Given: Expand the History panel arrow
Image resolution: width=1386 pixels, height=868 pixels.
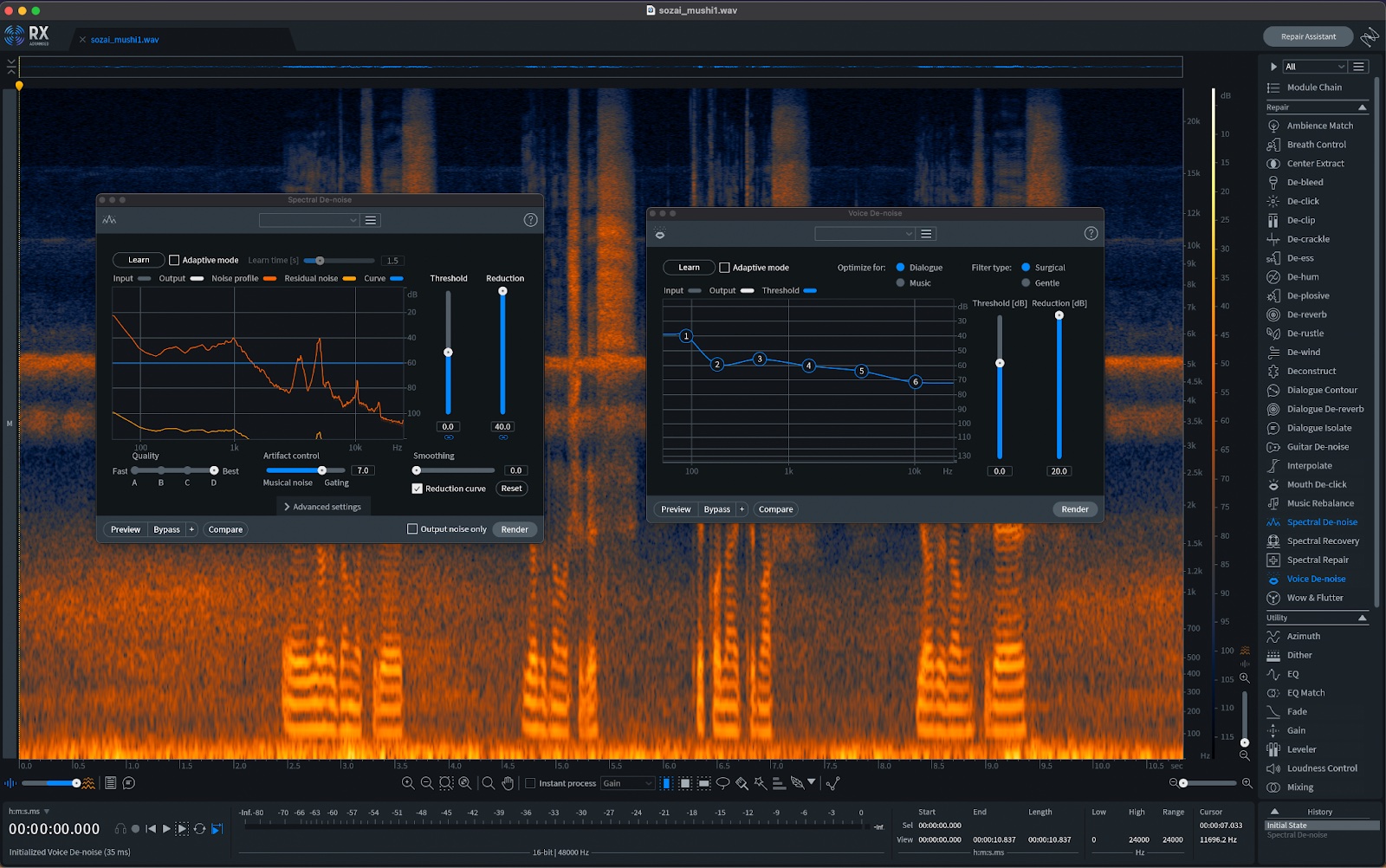Looking at the screenshot, I should (1274, 812).
